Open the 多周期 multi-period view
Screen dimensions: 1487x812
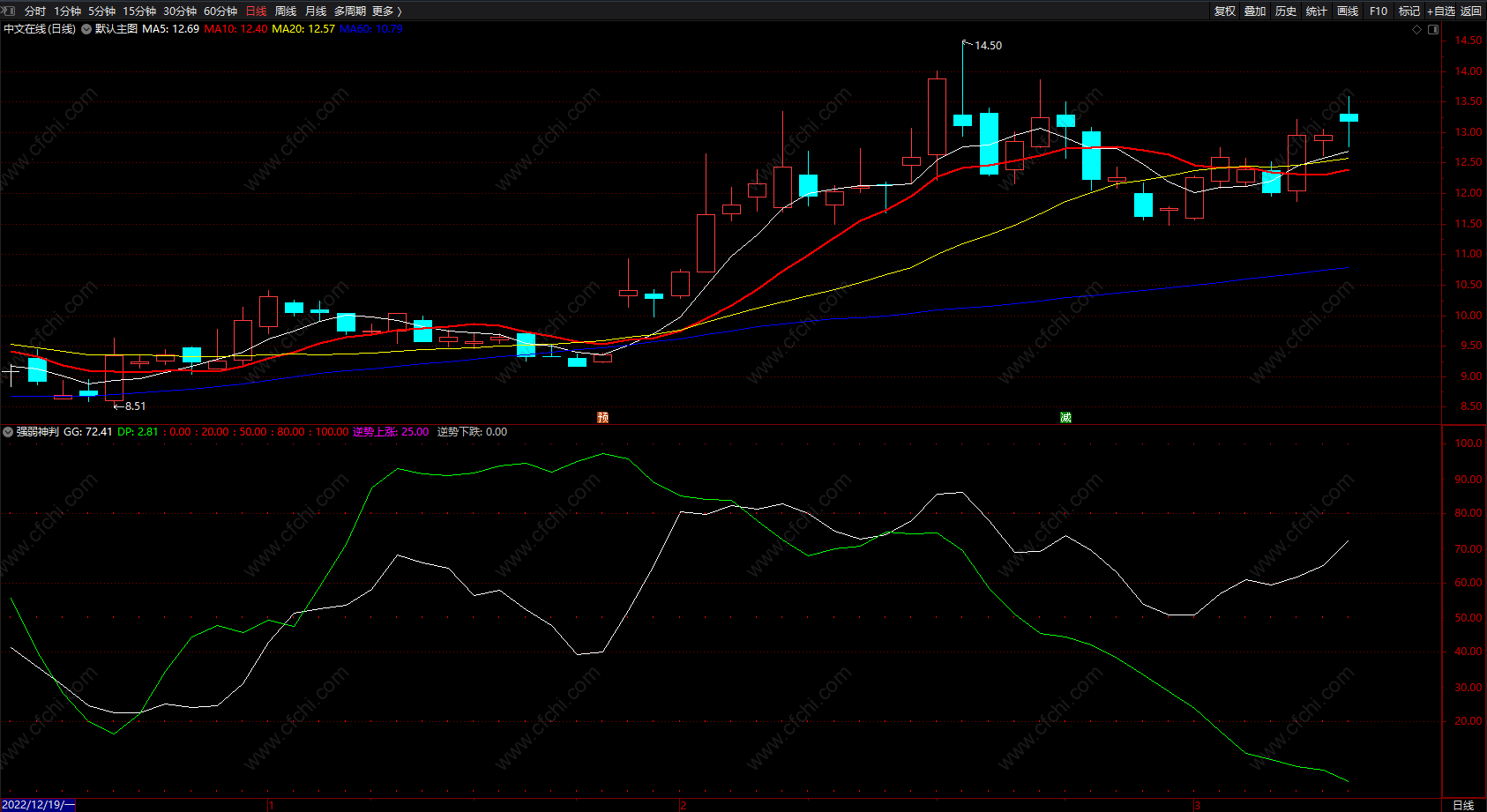350,11
